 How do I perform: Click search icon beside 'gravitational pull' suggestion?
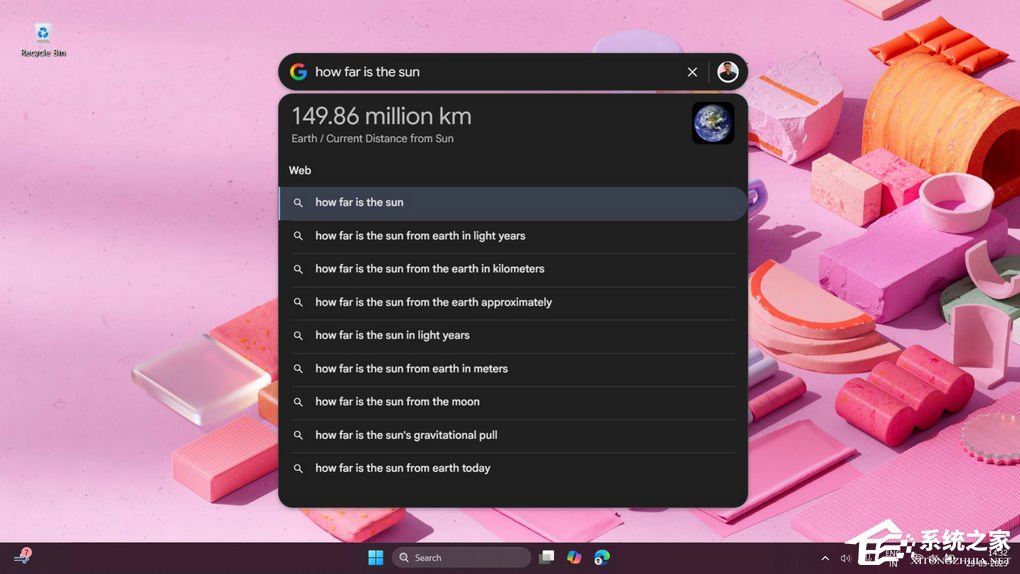tap(298, 435)
